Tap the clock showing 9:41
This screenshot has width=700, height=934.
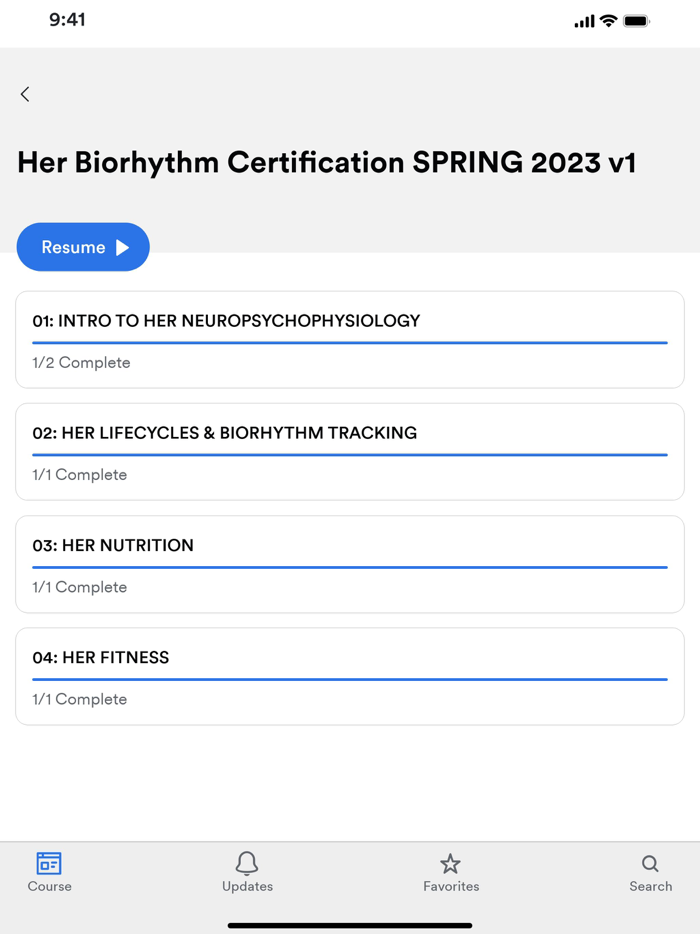[x=68, y=19]
